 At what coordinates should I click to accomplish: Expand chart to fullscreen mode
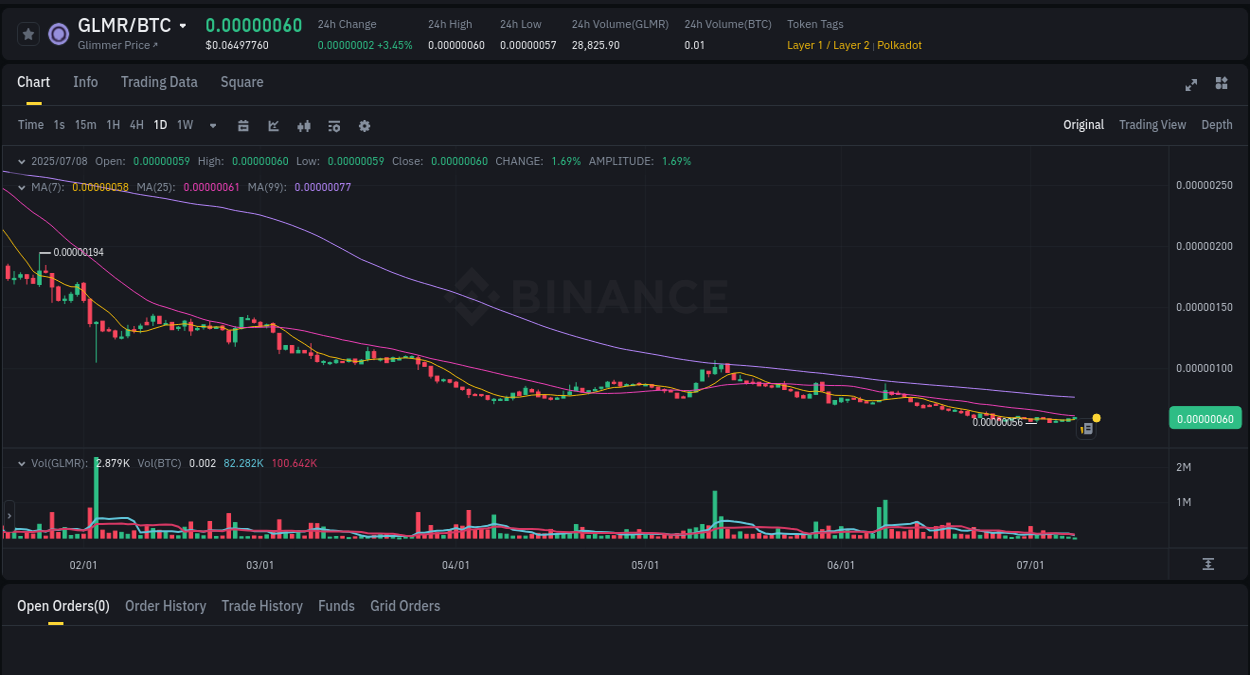[x=1191, y=85]
